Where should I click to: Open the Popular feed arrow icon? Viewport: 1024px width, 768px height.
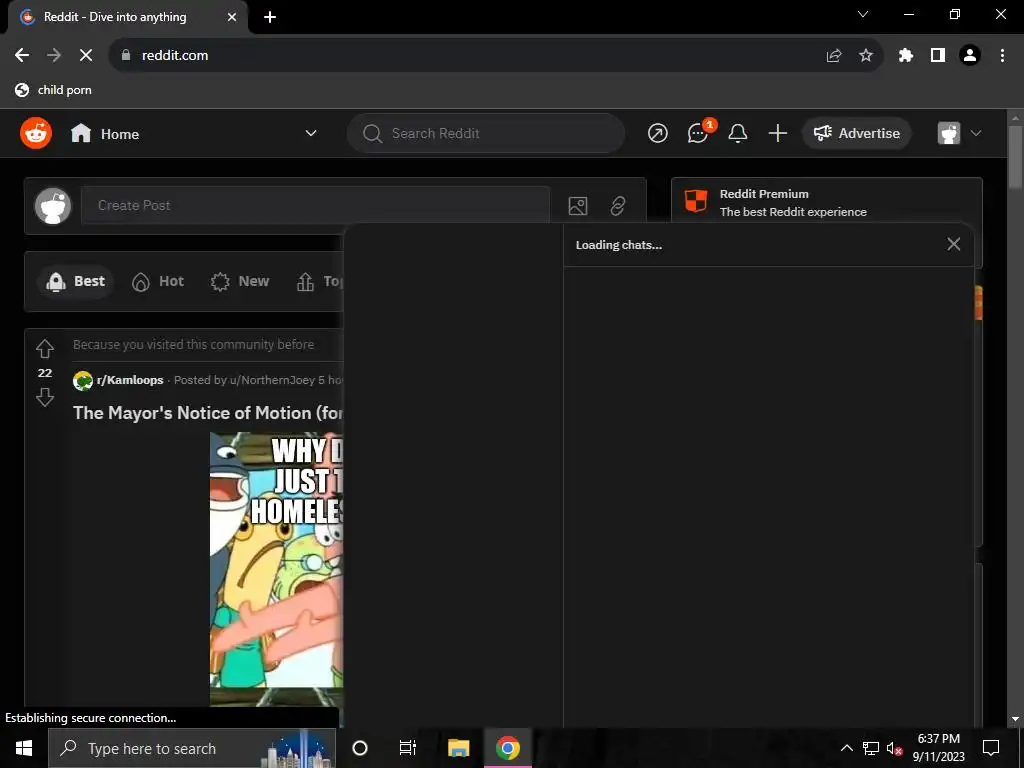(657, 133)
